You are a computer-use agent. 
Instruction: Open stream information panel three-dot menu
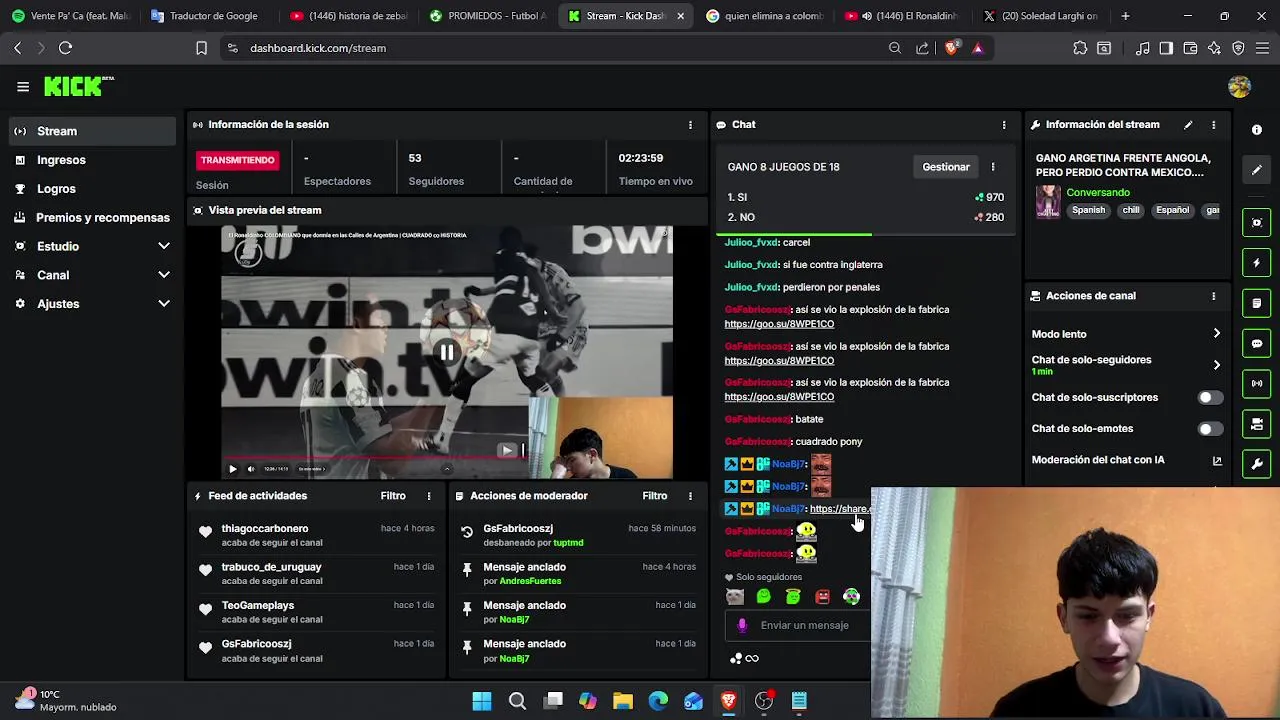click(x=1214, y=125)
